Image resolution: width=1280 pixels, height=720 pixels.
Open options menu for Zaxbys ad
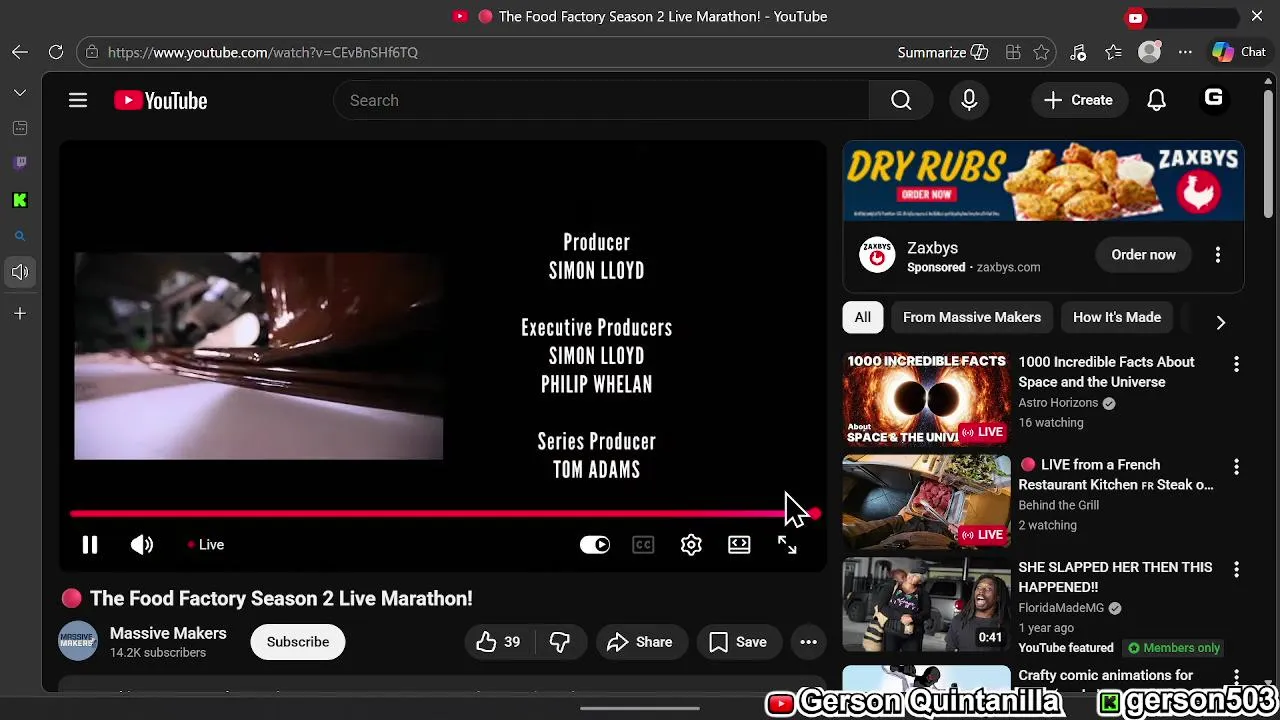[x=1218, y=255]
